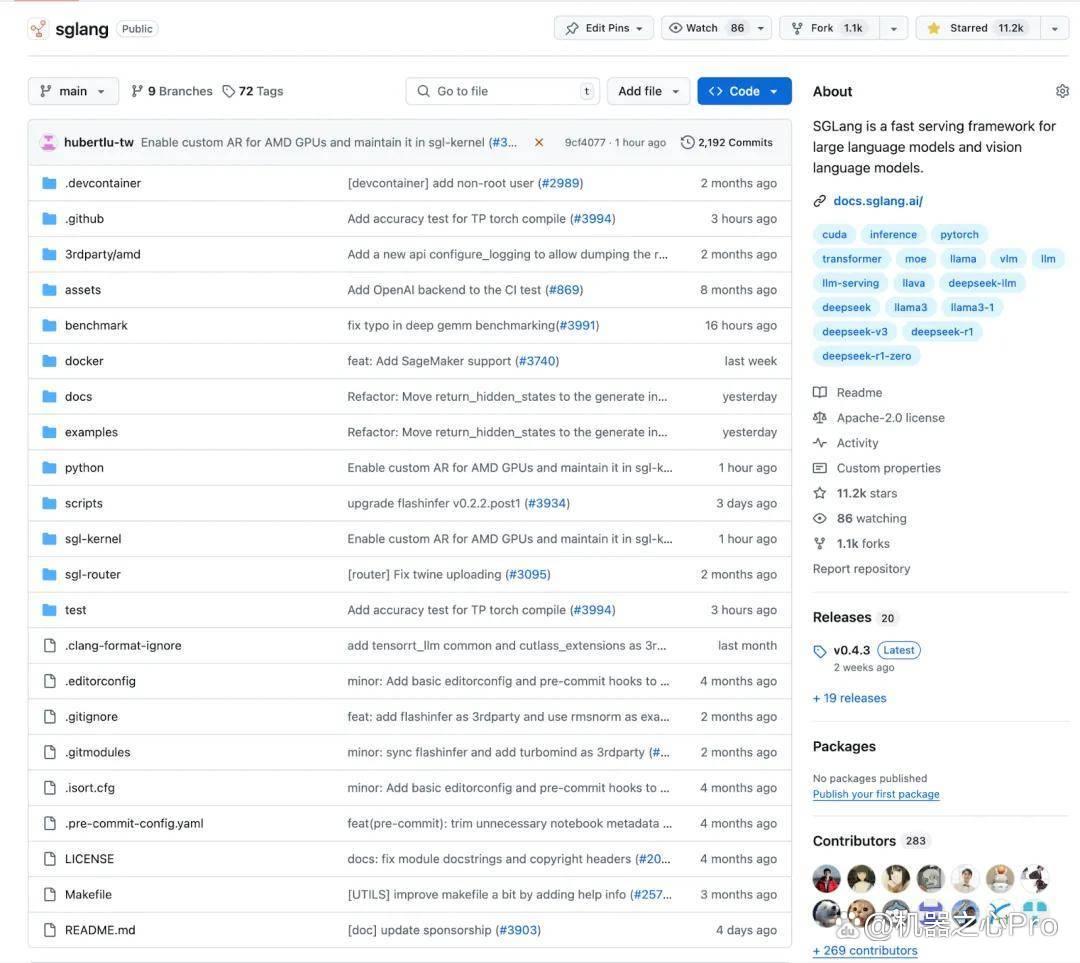The image size is (1080, 963).
Task: Open the README.md file
Action: [100, 930]
